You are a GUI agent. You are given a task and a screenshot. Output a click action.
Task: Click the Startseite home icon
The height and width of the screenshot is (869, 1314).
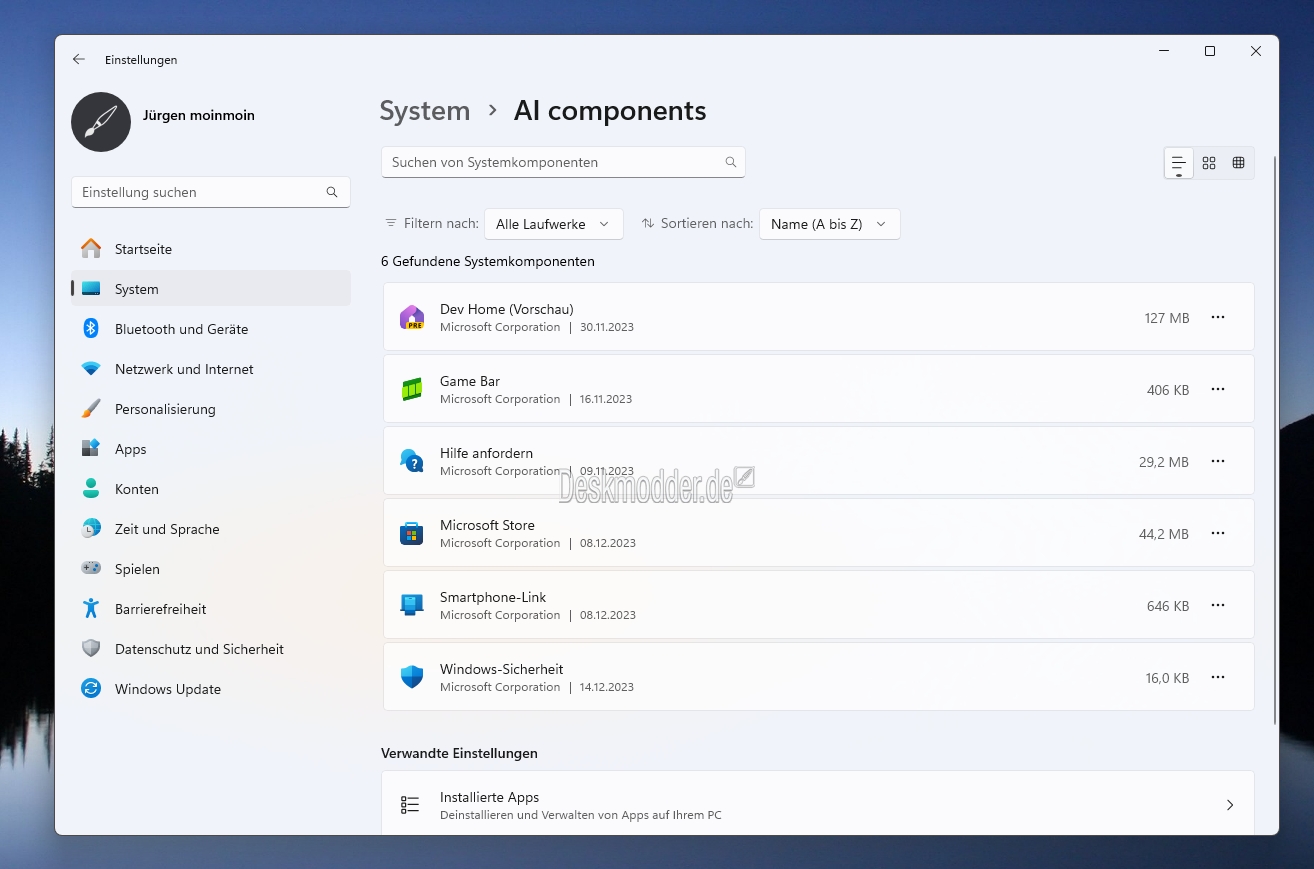coord(91,249)
